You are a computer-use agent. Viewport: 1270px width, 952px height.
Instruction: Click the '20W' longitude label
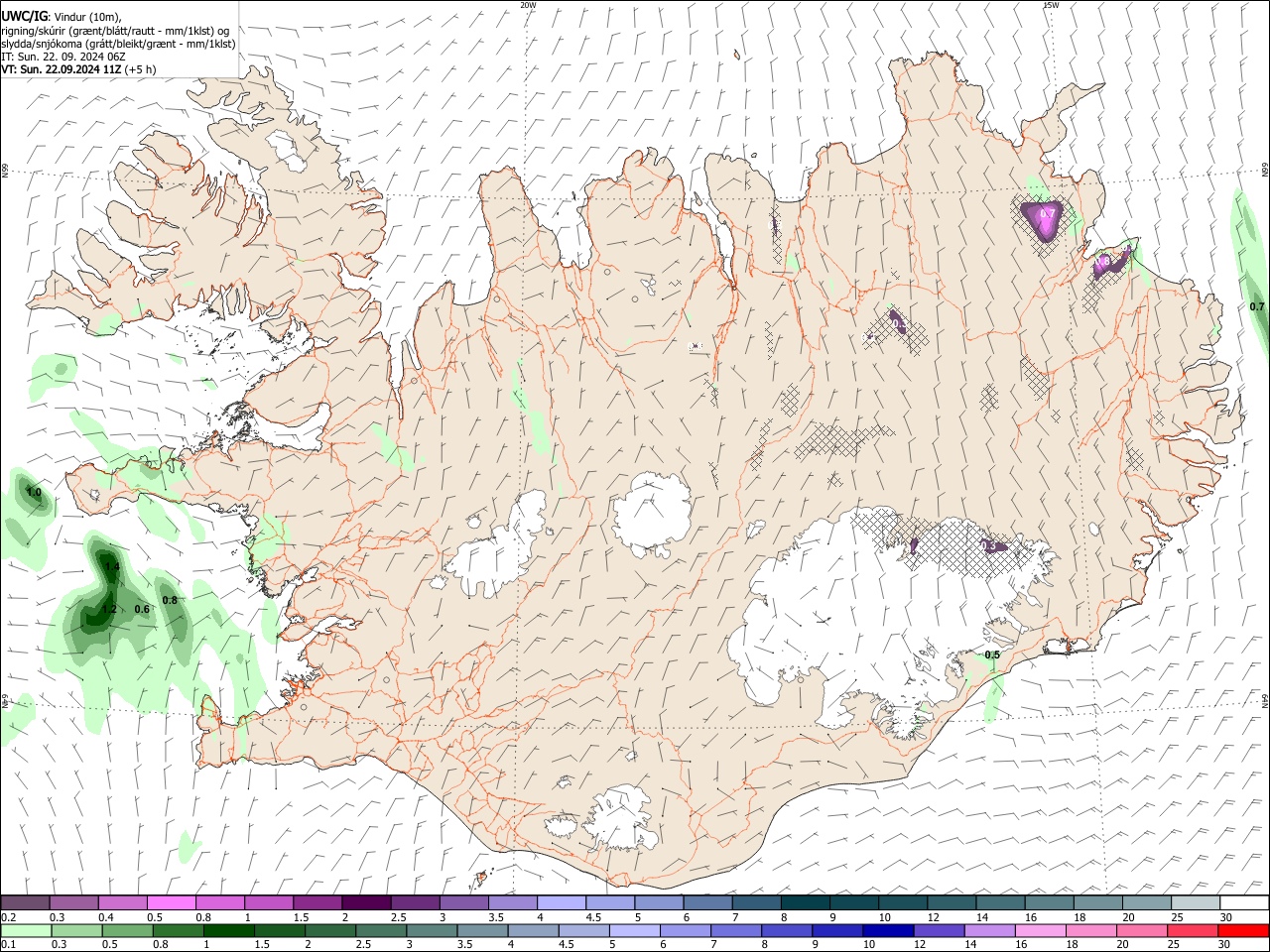(x=528, y=5)
